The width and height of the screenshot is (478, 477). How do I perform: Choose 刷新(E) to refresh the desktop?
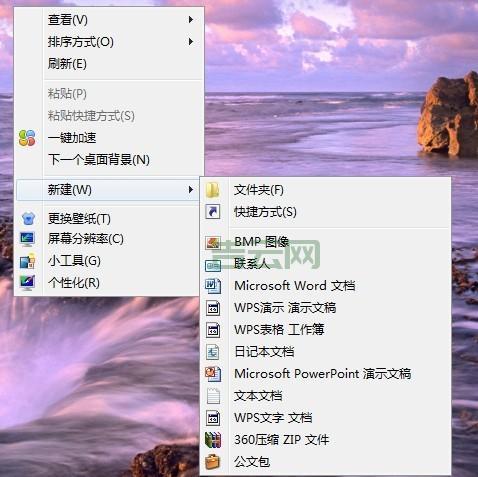click(109, 63)
